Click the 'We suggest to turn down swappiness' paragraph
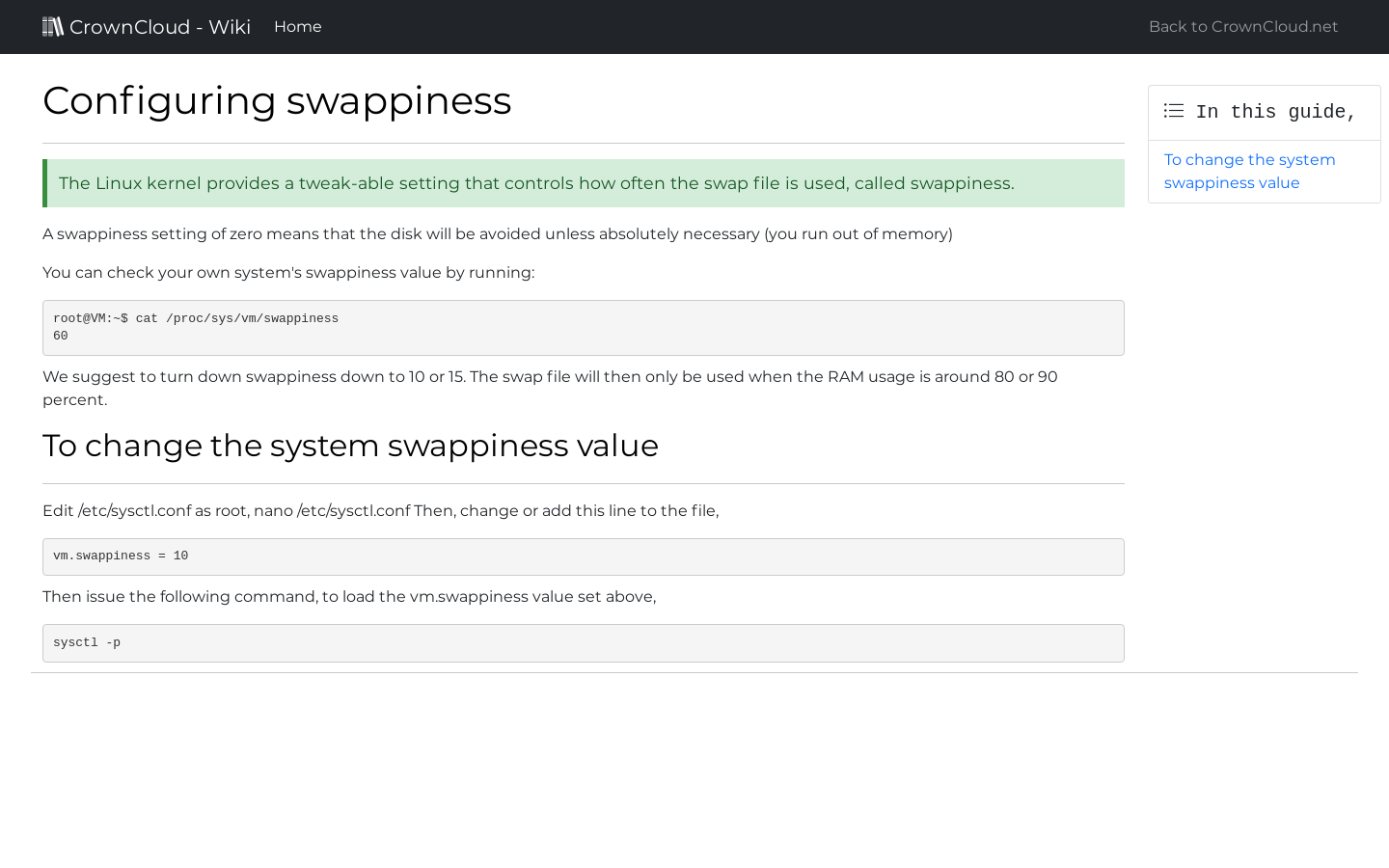 point(550,389)
